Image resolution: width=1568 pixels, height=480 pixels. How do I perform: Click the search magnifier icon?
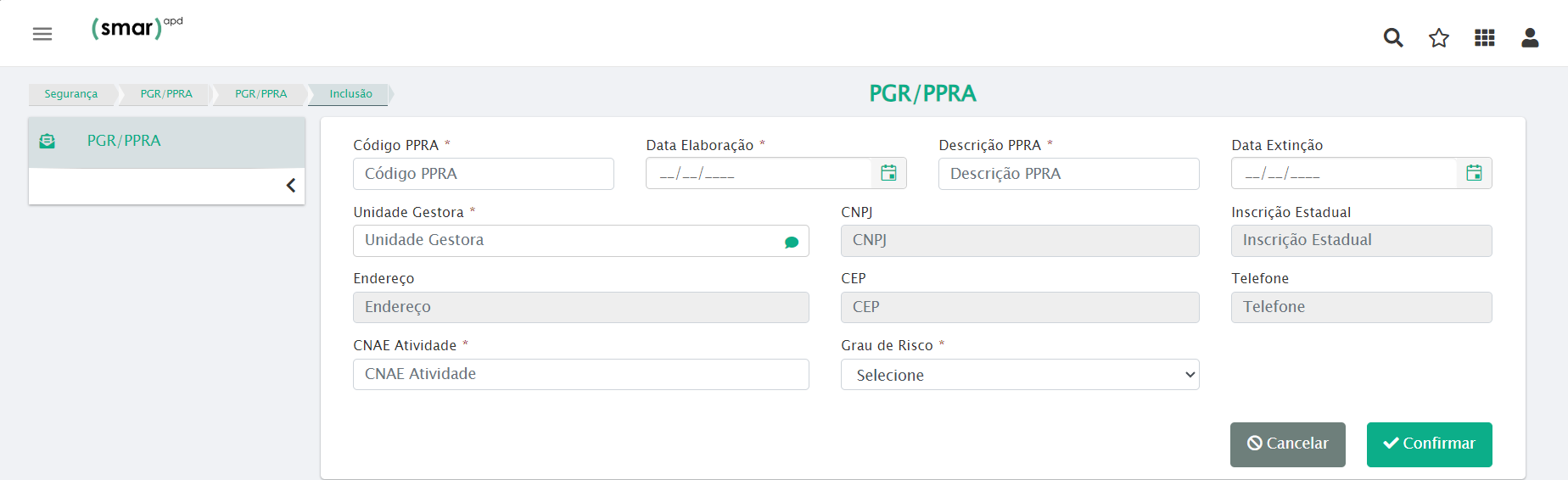click(x=1392, y=37)
